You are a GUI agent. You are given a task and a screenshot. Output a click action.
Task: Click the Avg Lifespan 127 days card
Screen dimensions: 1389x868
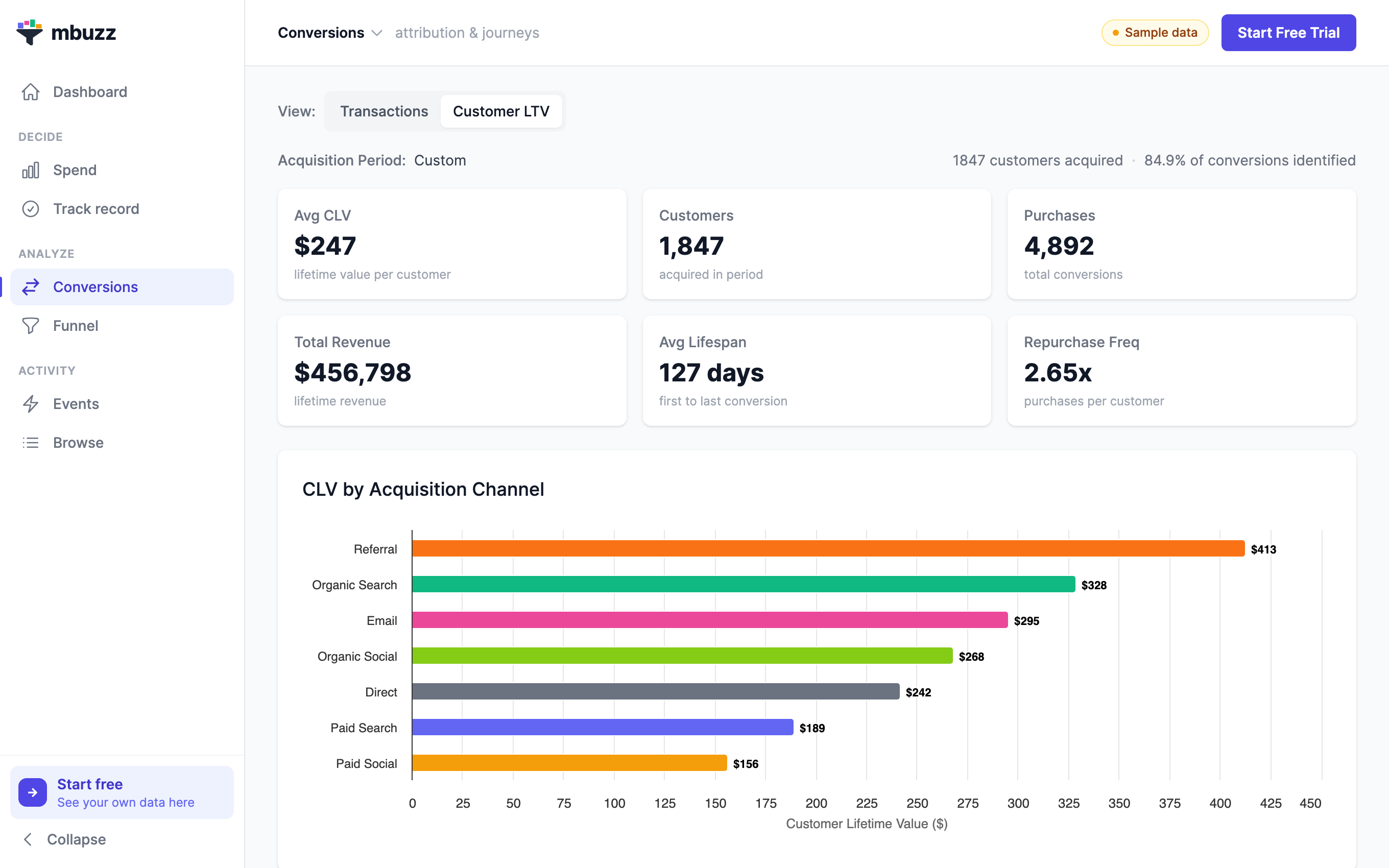click(x=817, y=371)
